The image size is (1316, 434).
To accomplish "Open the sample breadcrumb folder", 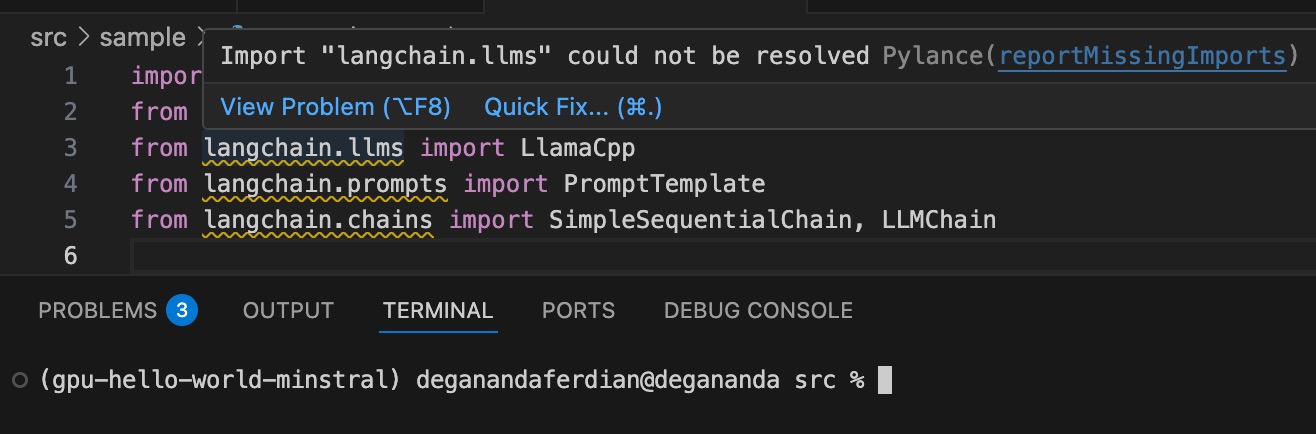I will [142, 38].
